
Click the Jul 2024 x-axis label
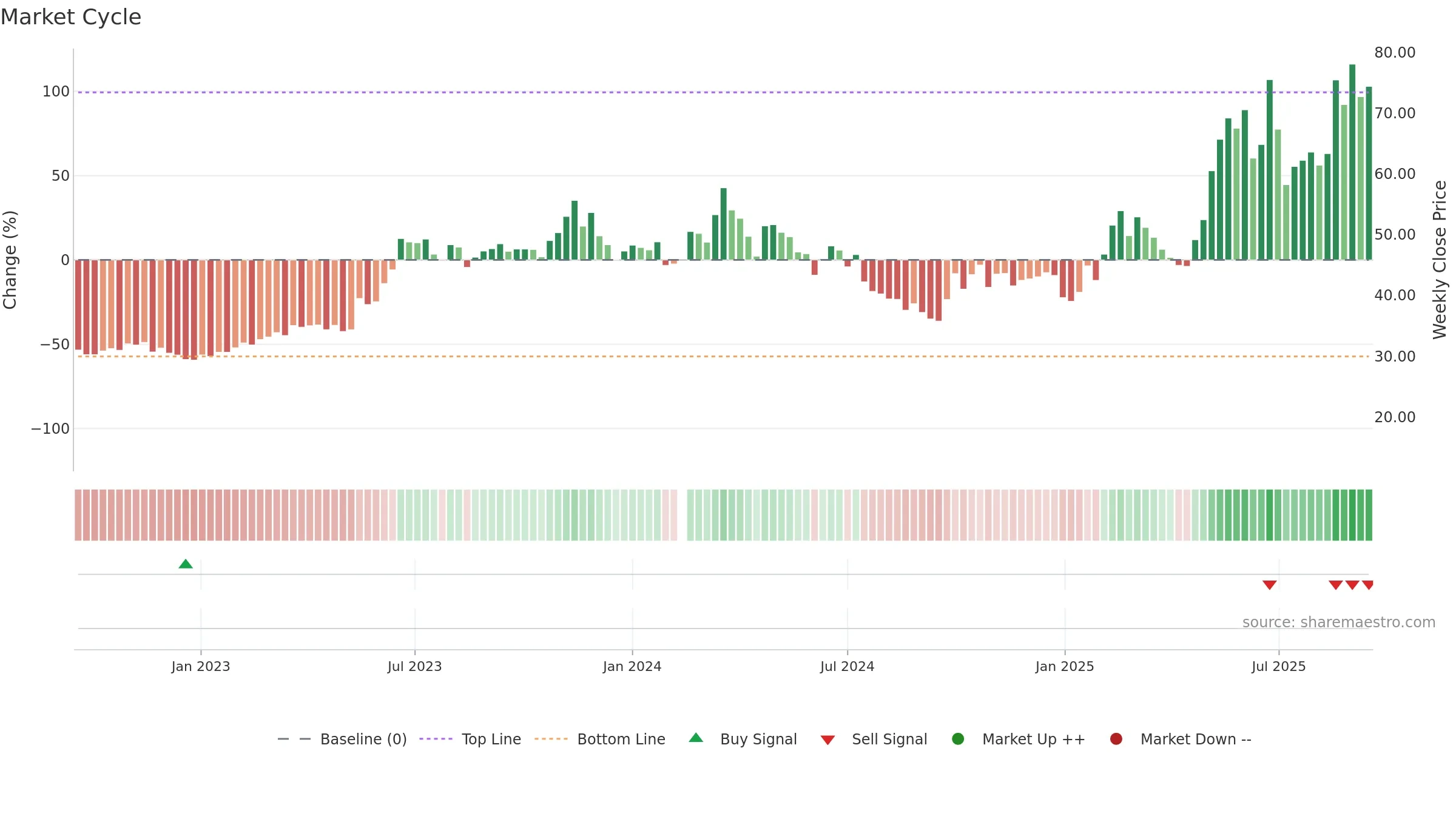point(848,667)
